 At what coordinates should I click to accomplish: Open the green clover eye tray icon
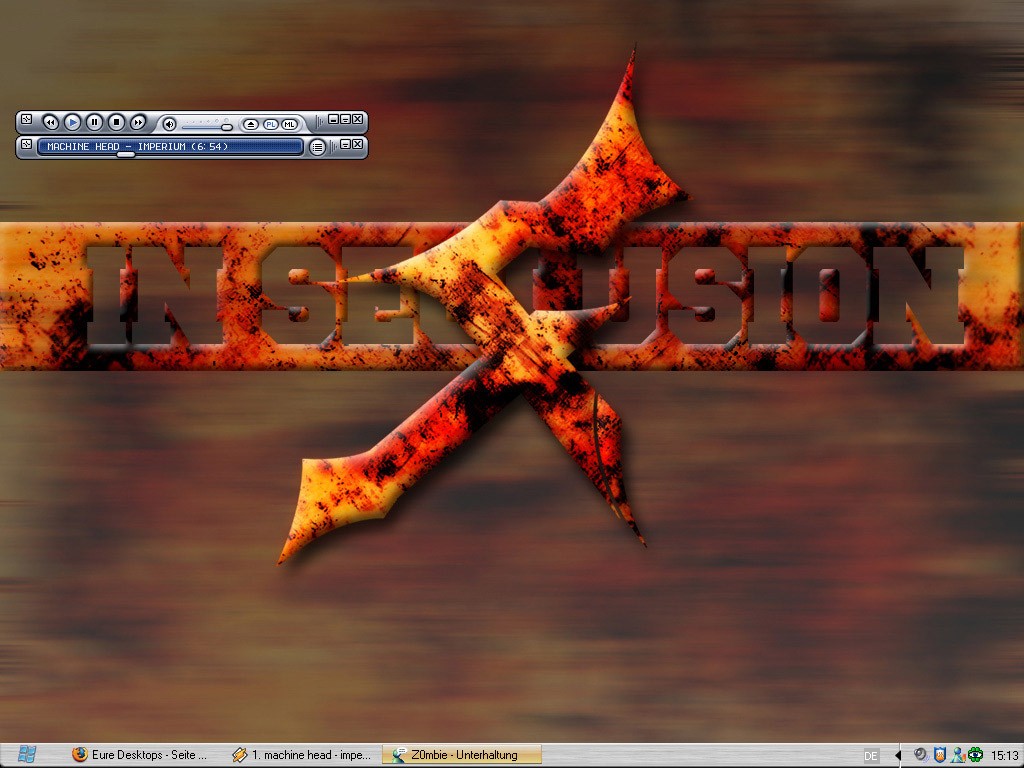coord(976,755)
